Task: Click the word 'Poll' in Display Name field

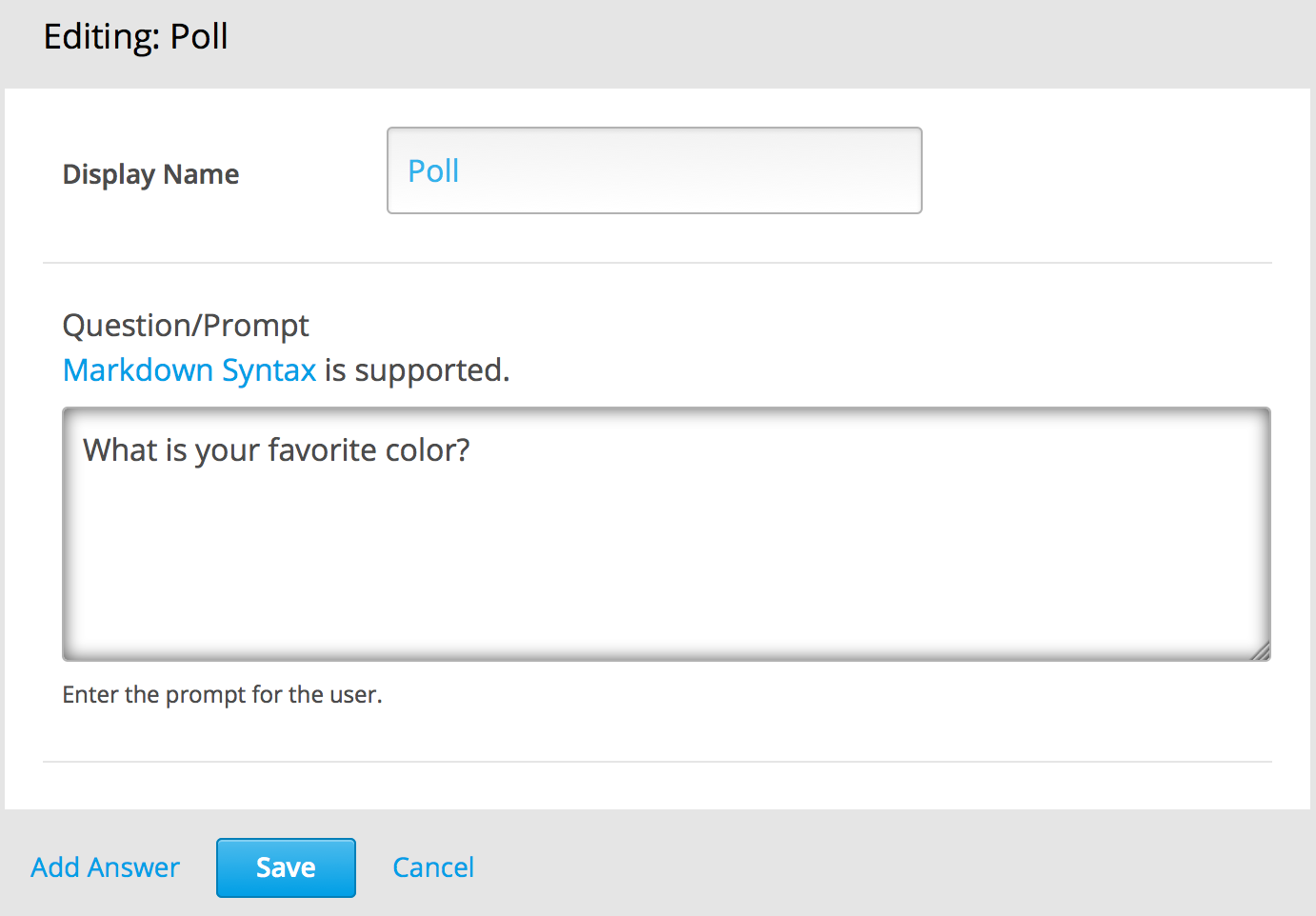Action: coord(433,171)
